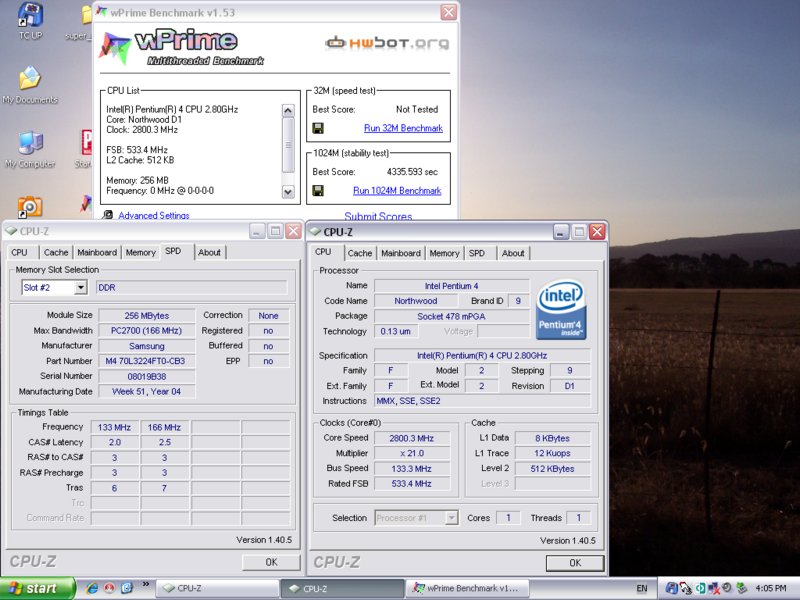Open My Documents desktop icon
The image size is (800, 600).
[x=30, y=85]
